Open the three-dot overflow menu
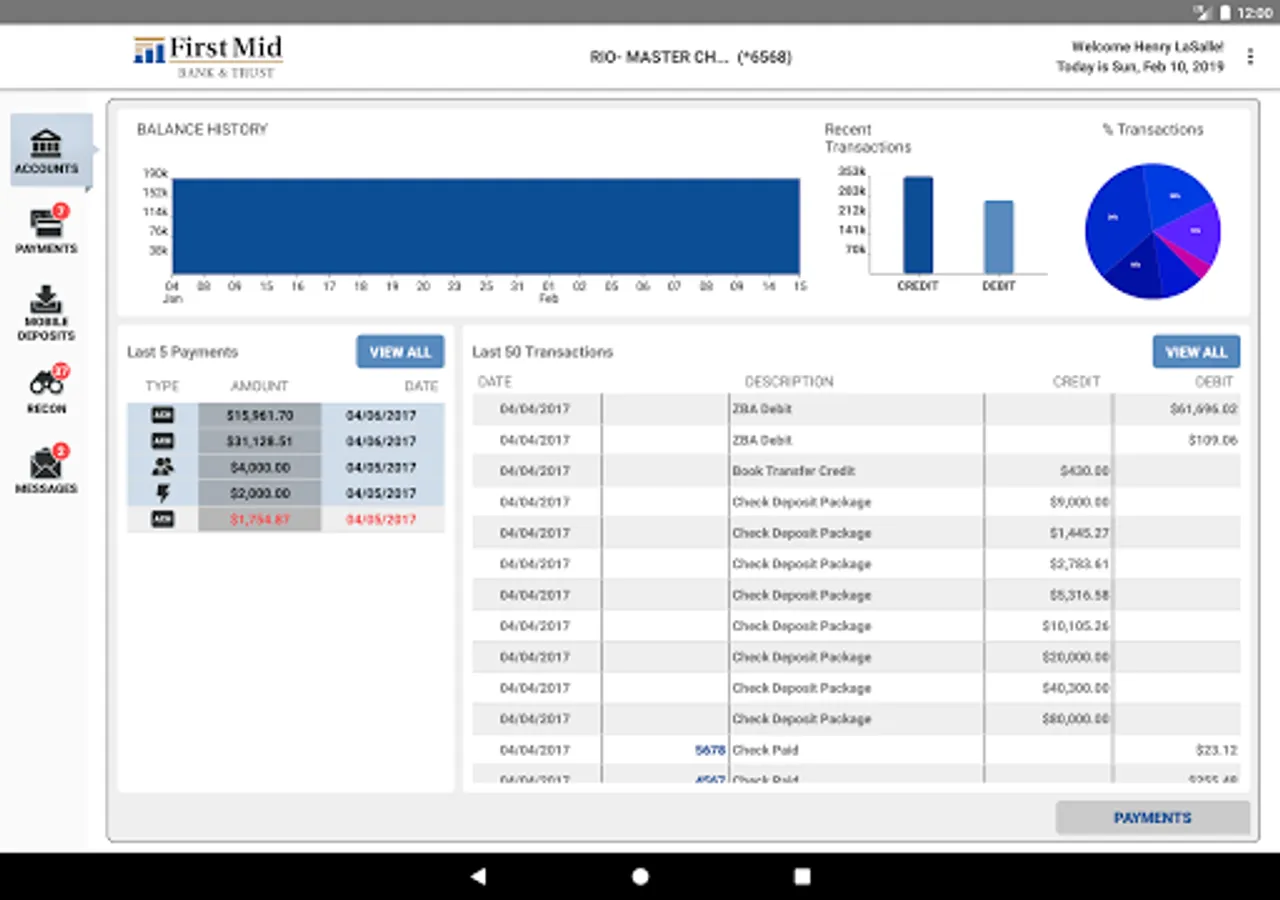Screen dimensions: 1280x900 1250,57
